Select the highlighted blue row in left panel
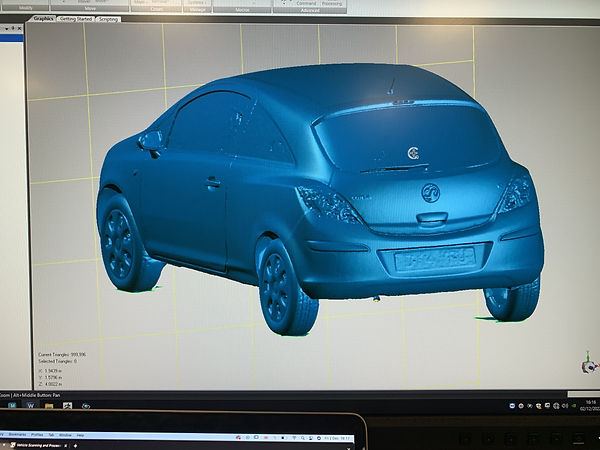Screen dimensions: 600x450 [x=11, y=38]
